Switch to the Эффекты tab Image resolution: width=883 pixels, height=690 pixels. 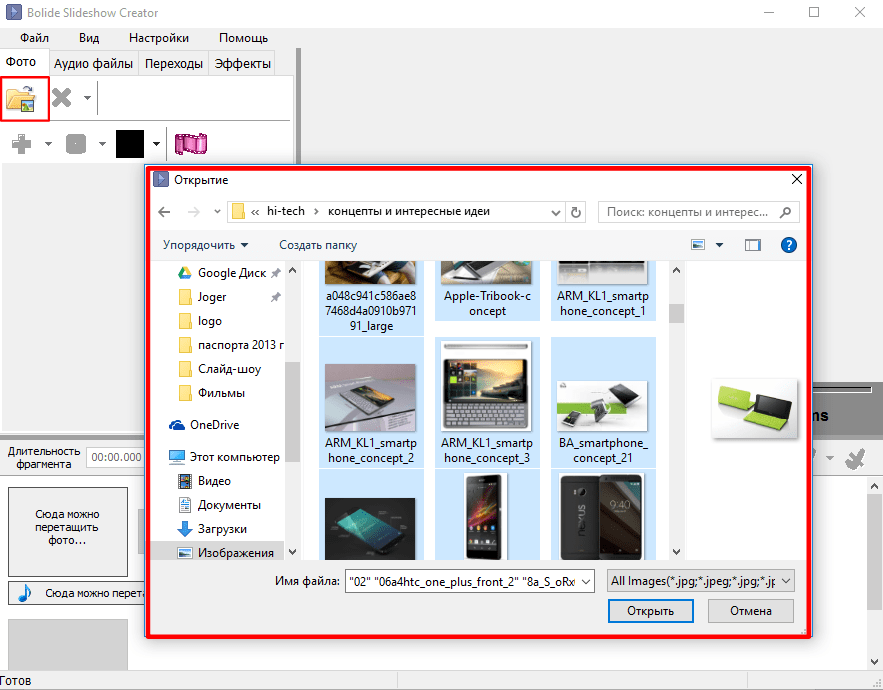243,64
